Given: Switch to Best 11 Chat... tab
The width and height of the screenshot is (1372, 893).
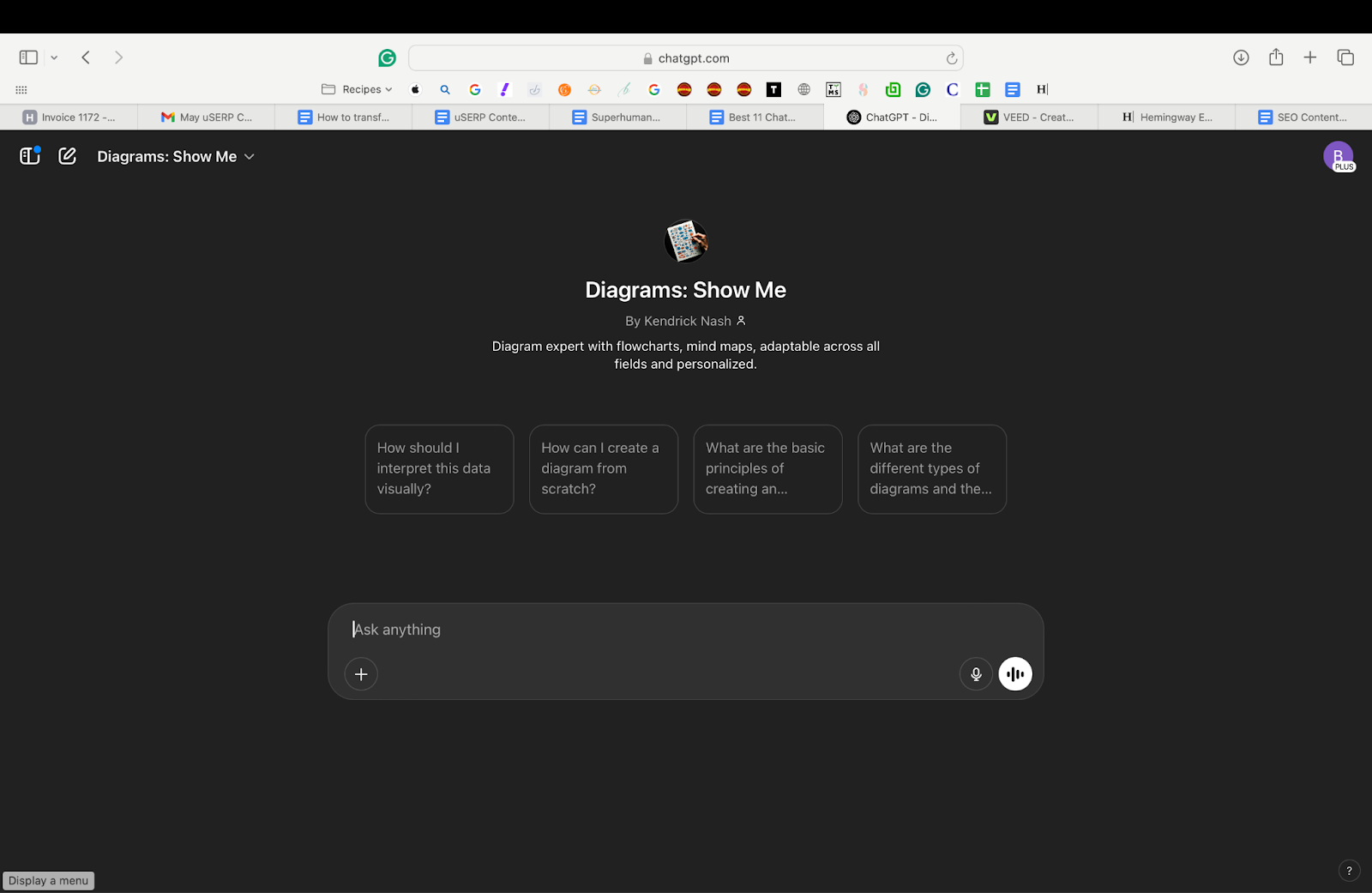Looking at the screenshot, I should tap(755, 118).
